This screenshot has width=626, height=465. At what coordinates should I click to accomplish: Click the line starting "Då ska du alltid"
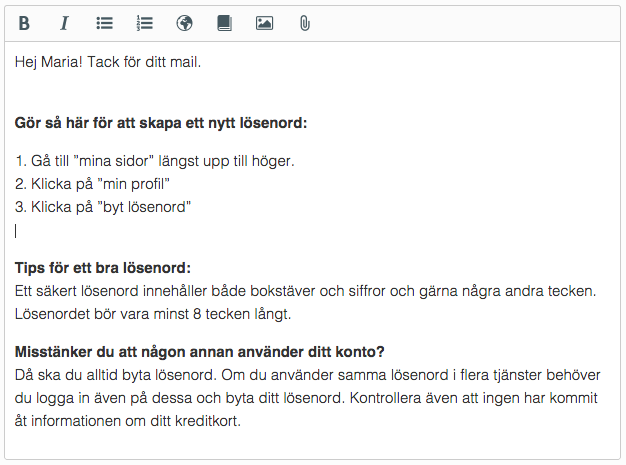point(310,375)
